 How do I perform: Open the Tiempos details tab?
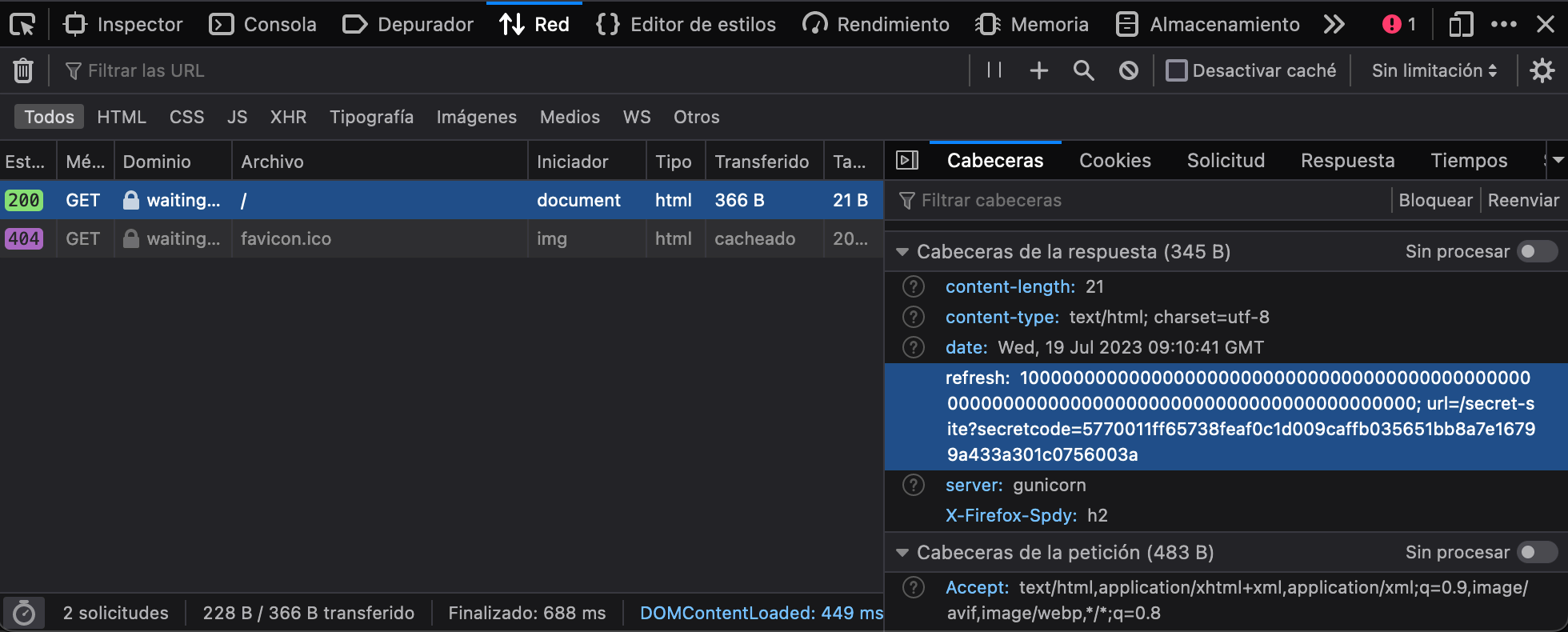pos(1469,161)
